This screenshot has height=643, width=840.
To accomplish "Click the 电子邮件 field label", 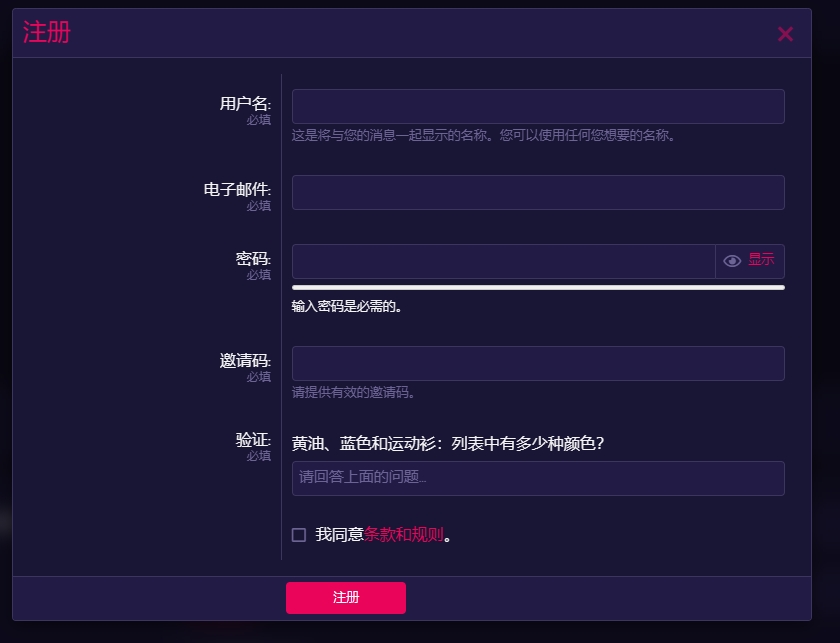I will (237, 189).
